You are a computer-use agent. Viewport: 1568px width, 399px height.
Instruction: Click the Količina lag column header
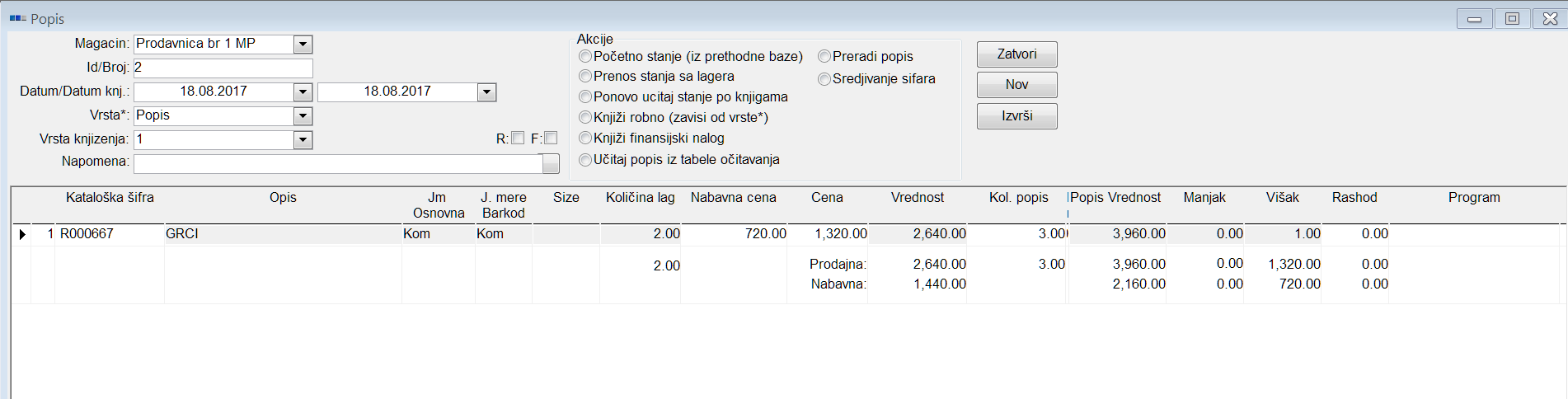click(x=640, y=198)
